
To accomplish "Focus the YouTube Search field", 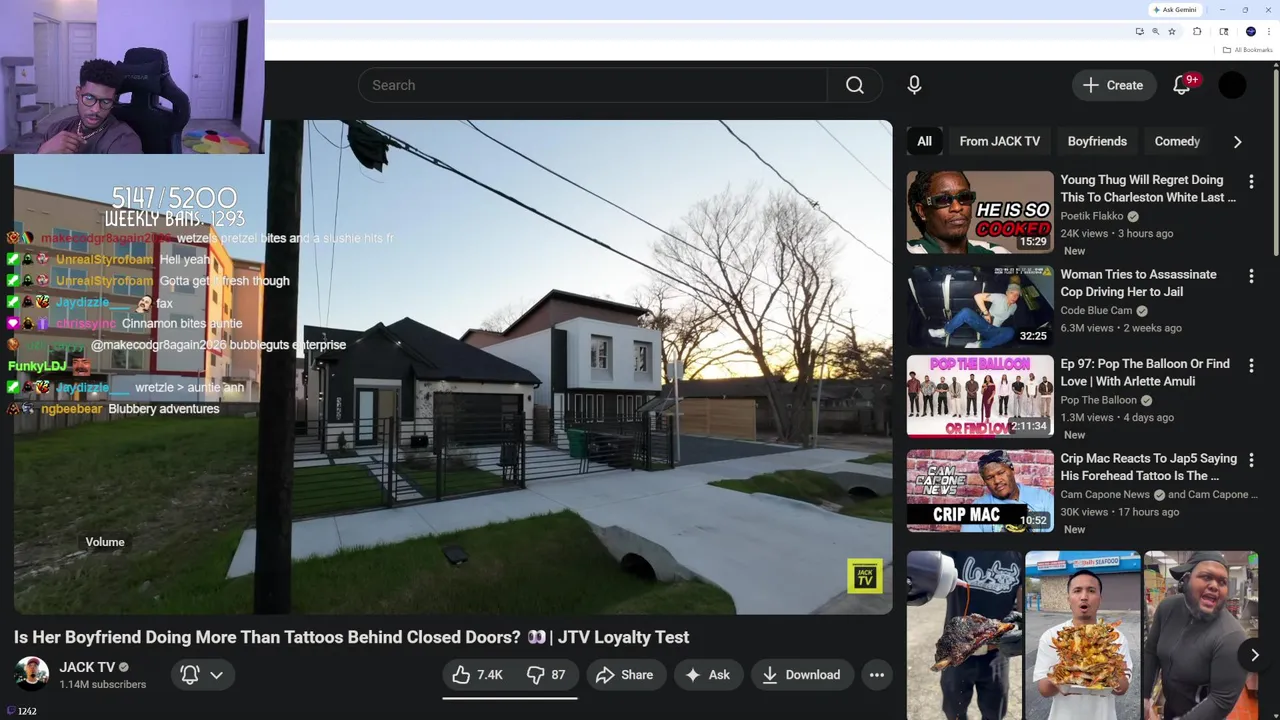I will click(x=593, y=85).
